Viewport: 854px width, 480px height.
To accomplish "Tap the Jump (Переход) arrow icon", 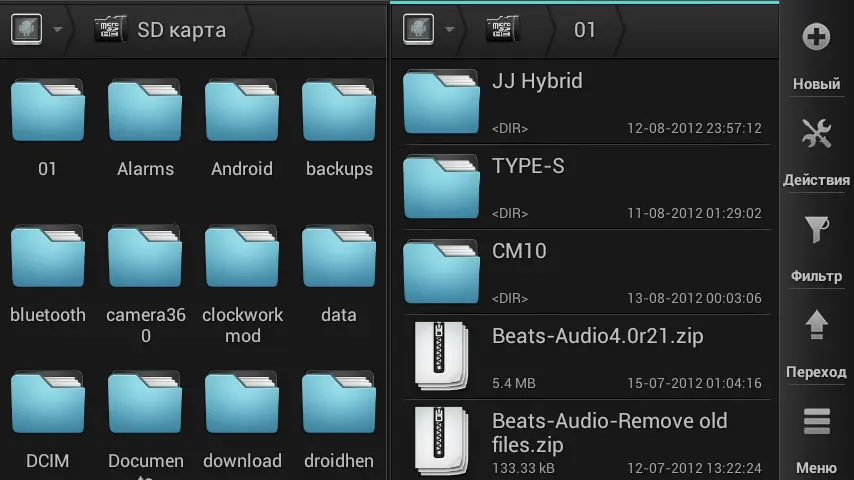I will coord(816,326).
